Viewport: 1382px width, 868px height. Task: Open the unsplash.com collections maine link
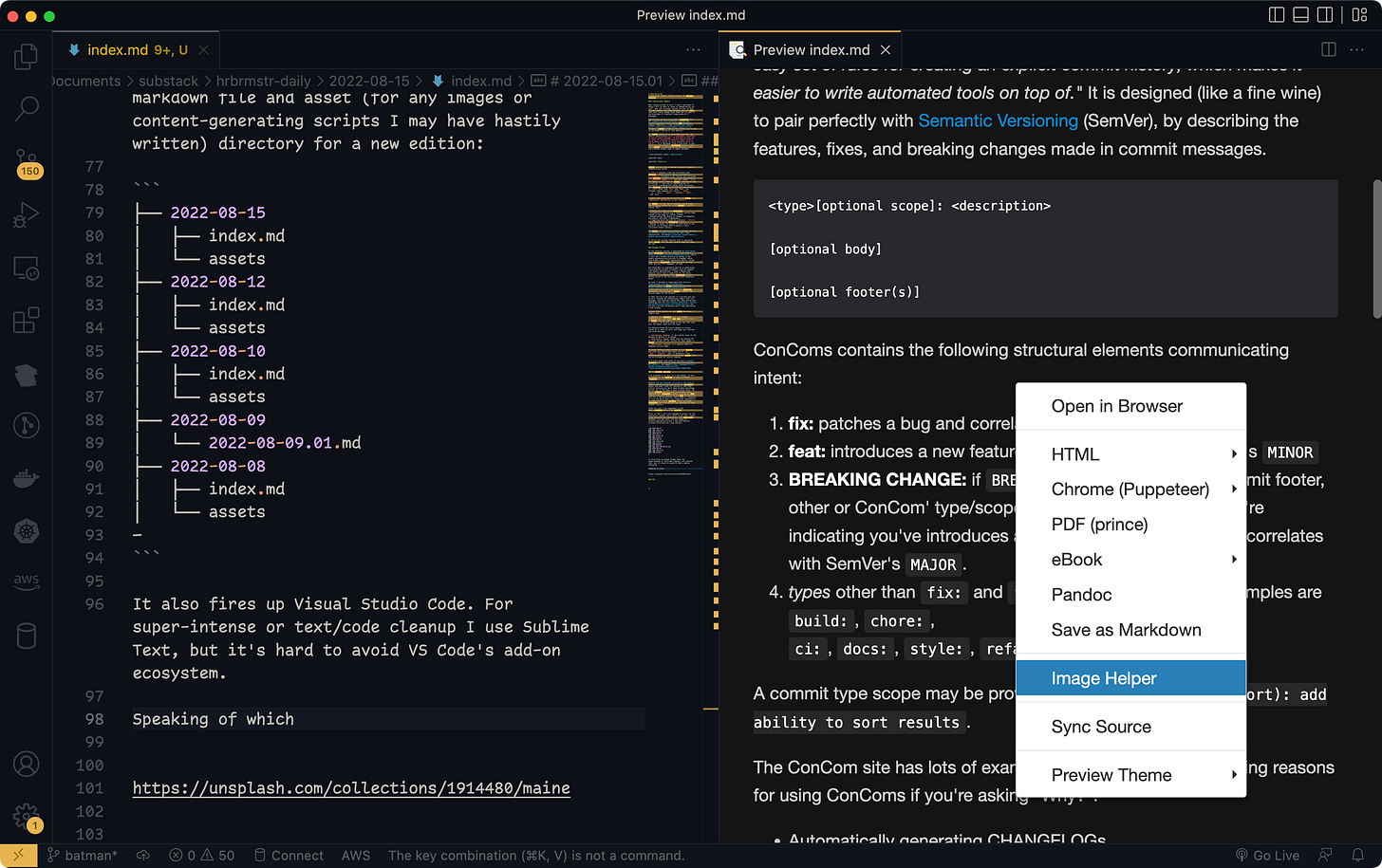(x=351, y=788)
